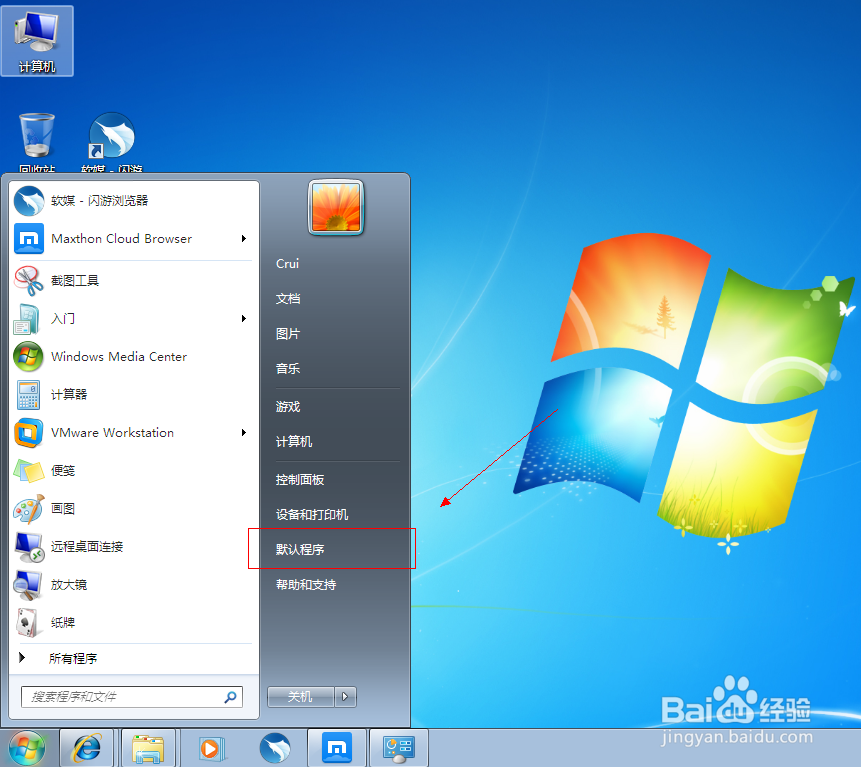Open 远程桌面连接 remote desktop

pyautogui.click(x=132, y=547)
